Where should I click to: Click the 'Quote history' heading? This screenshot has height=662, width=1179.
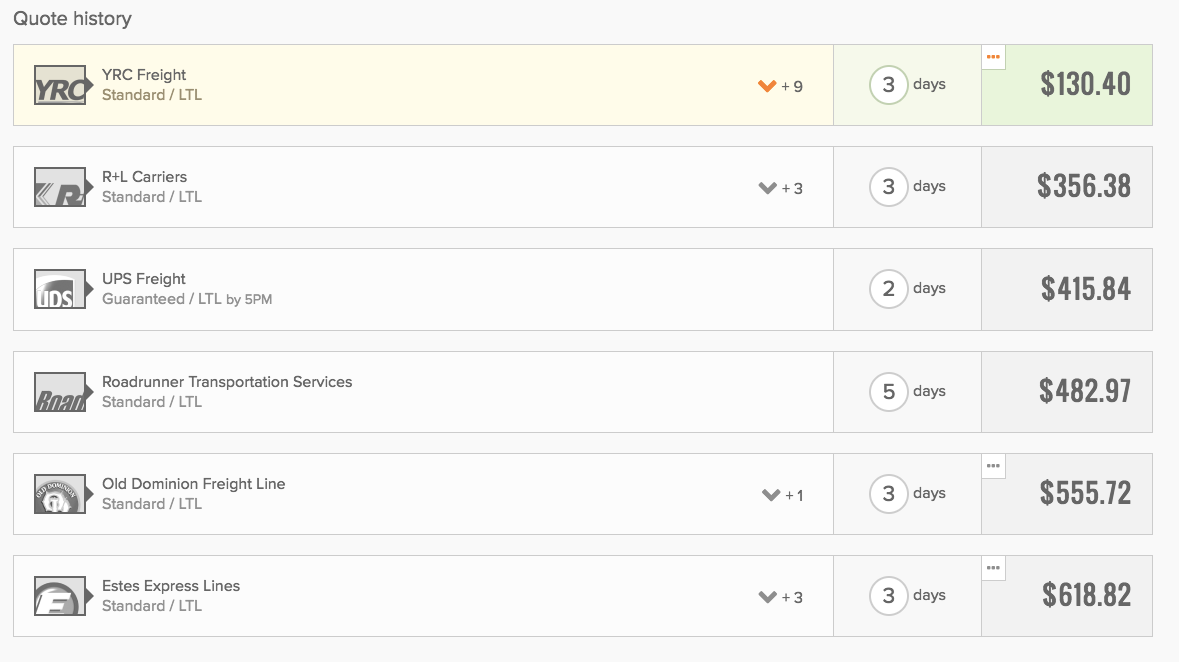click(72, 19)
